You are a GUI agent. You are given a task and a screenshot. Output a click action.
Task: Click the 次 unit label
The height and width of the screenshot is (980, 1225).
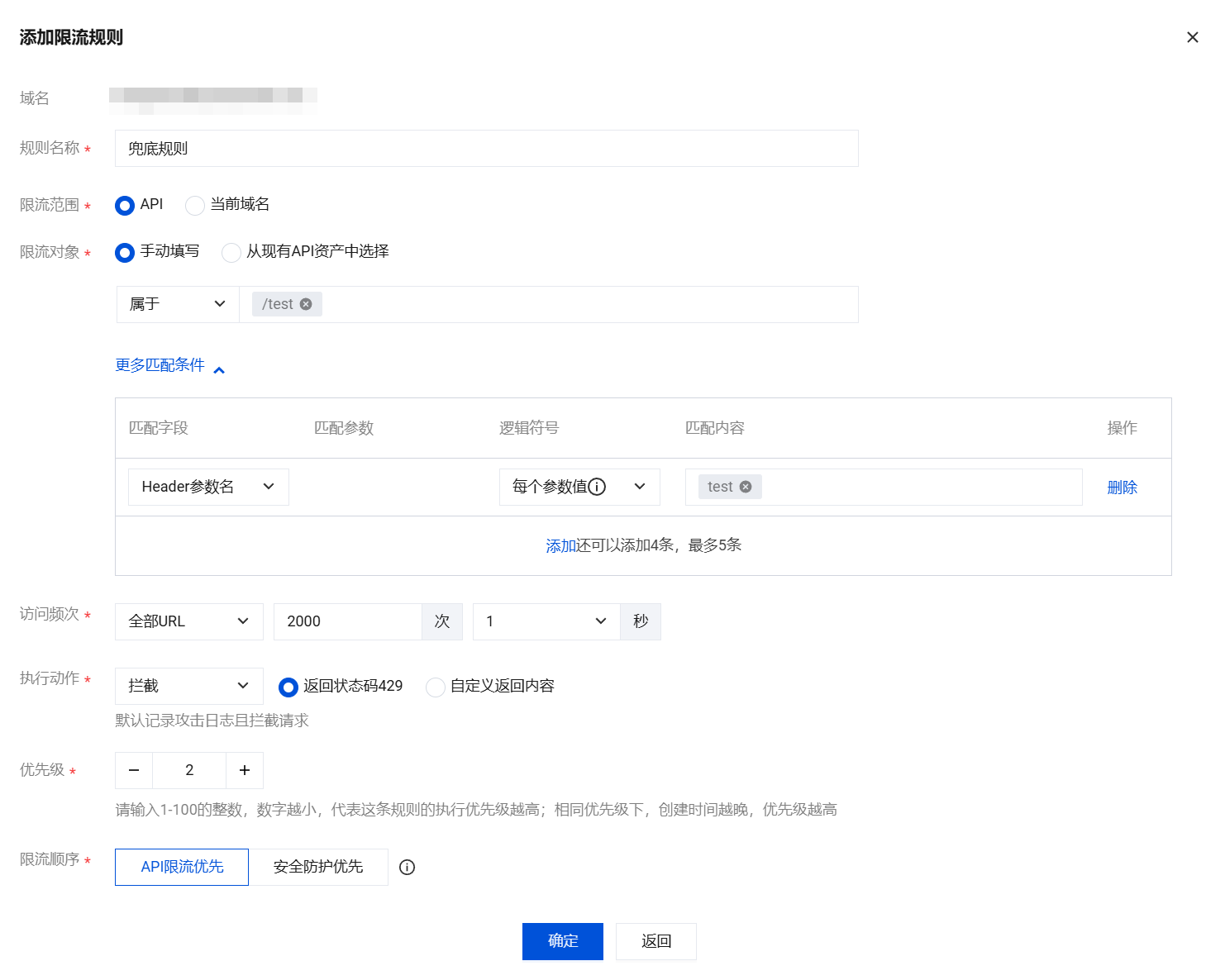coord(442,621)
